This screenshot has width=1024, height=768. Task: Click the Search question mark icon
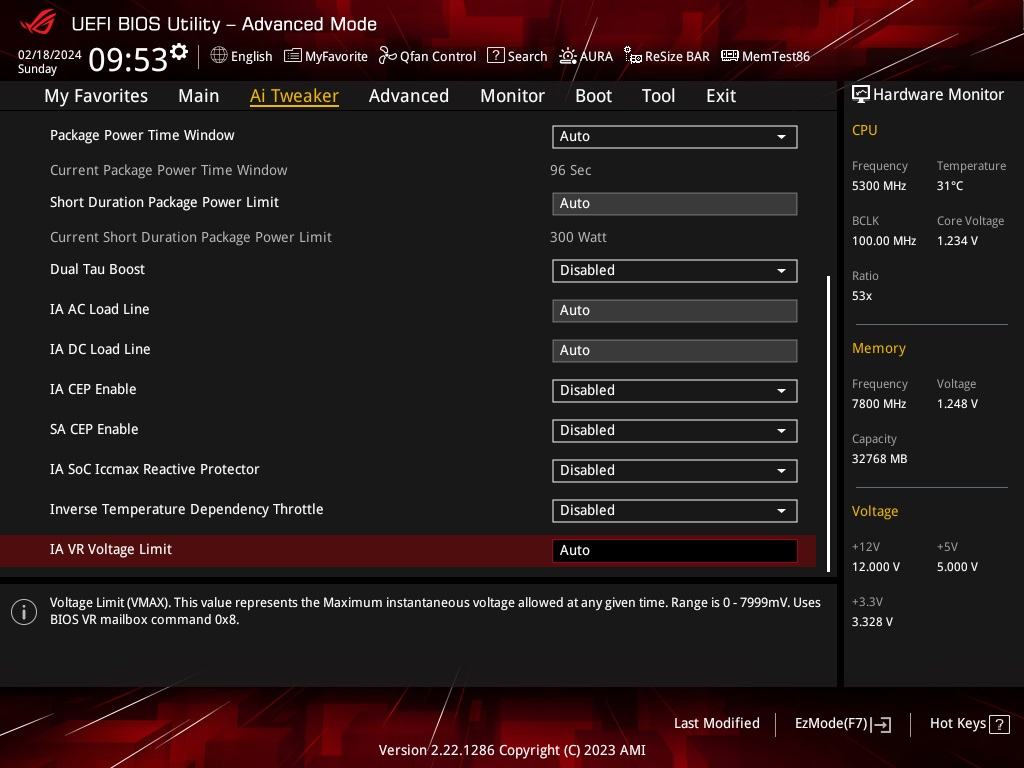click(x=496, y=56)
